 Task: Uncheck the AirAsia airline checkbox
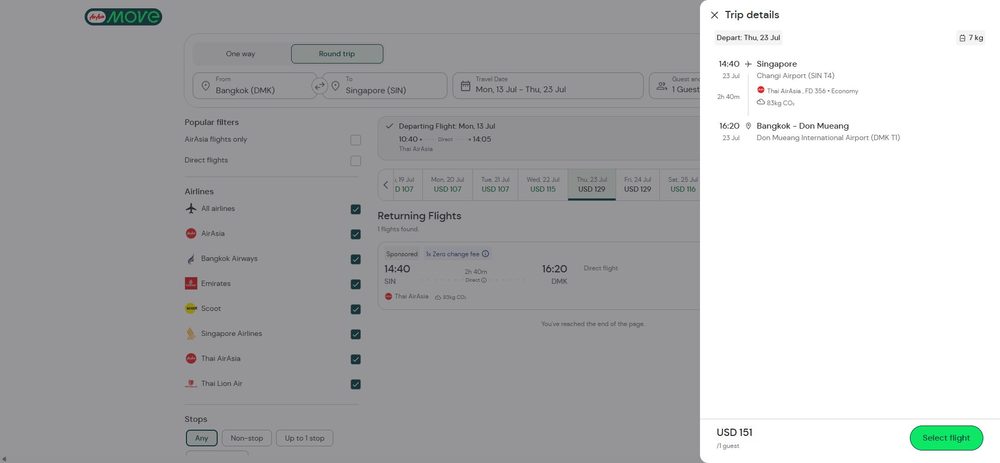tap(355, 234)
